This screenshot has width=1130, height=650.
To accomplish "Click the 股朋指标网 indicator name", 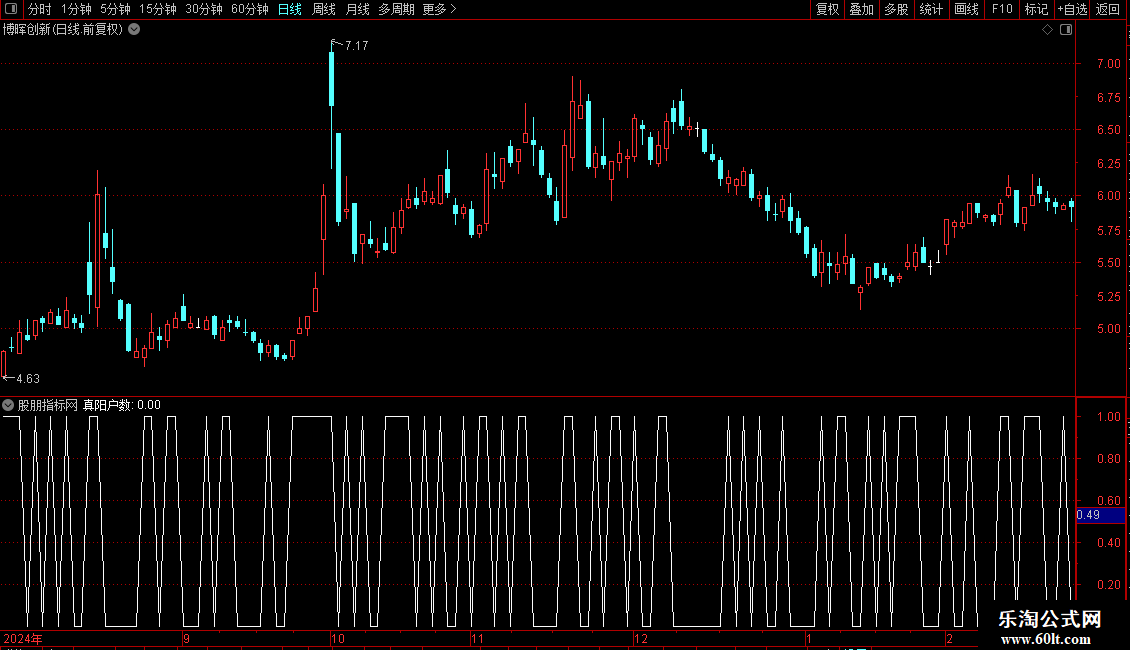I will pos(48,405).
